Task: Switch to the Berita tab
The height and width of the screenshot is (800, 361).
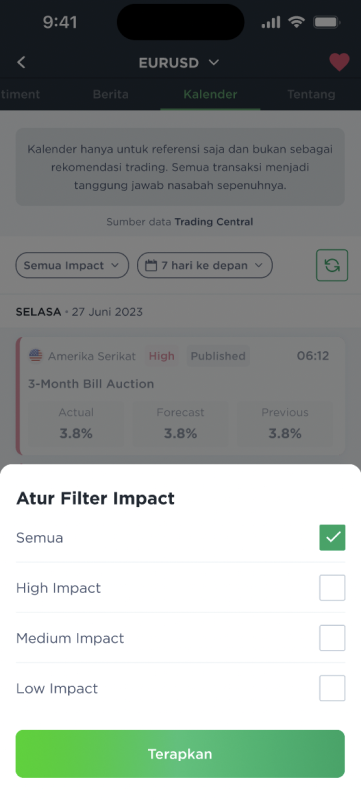Action: [x=111, y=94]
